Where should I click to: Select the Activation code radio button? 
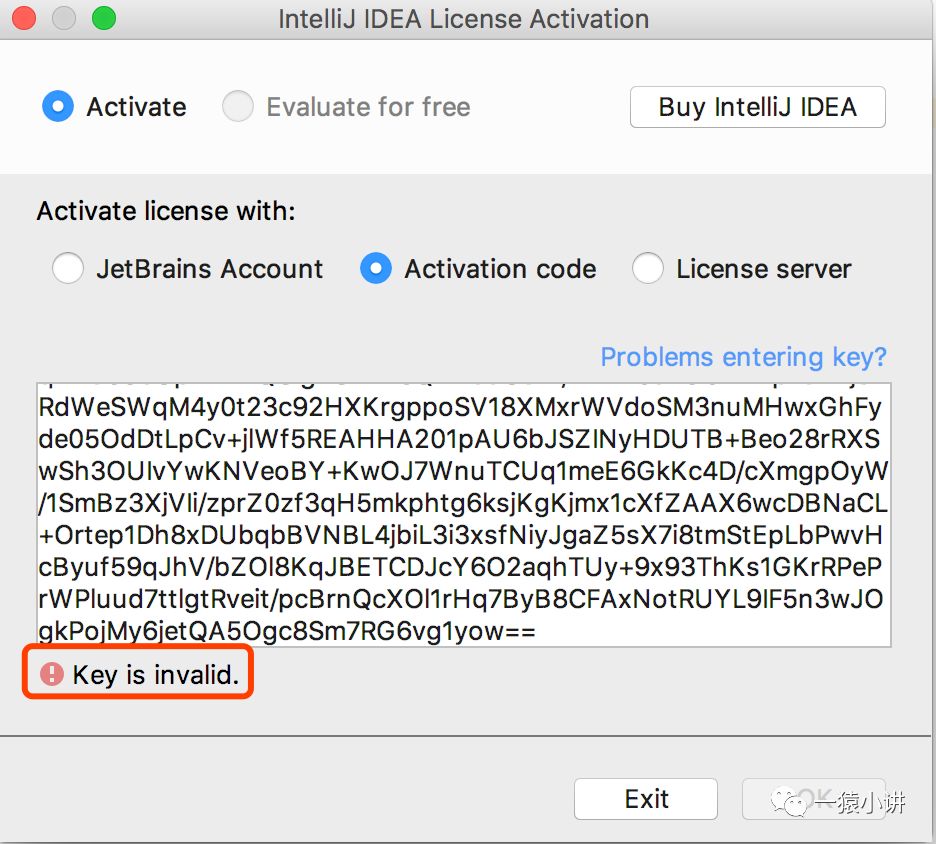tap(376, 269)
